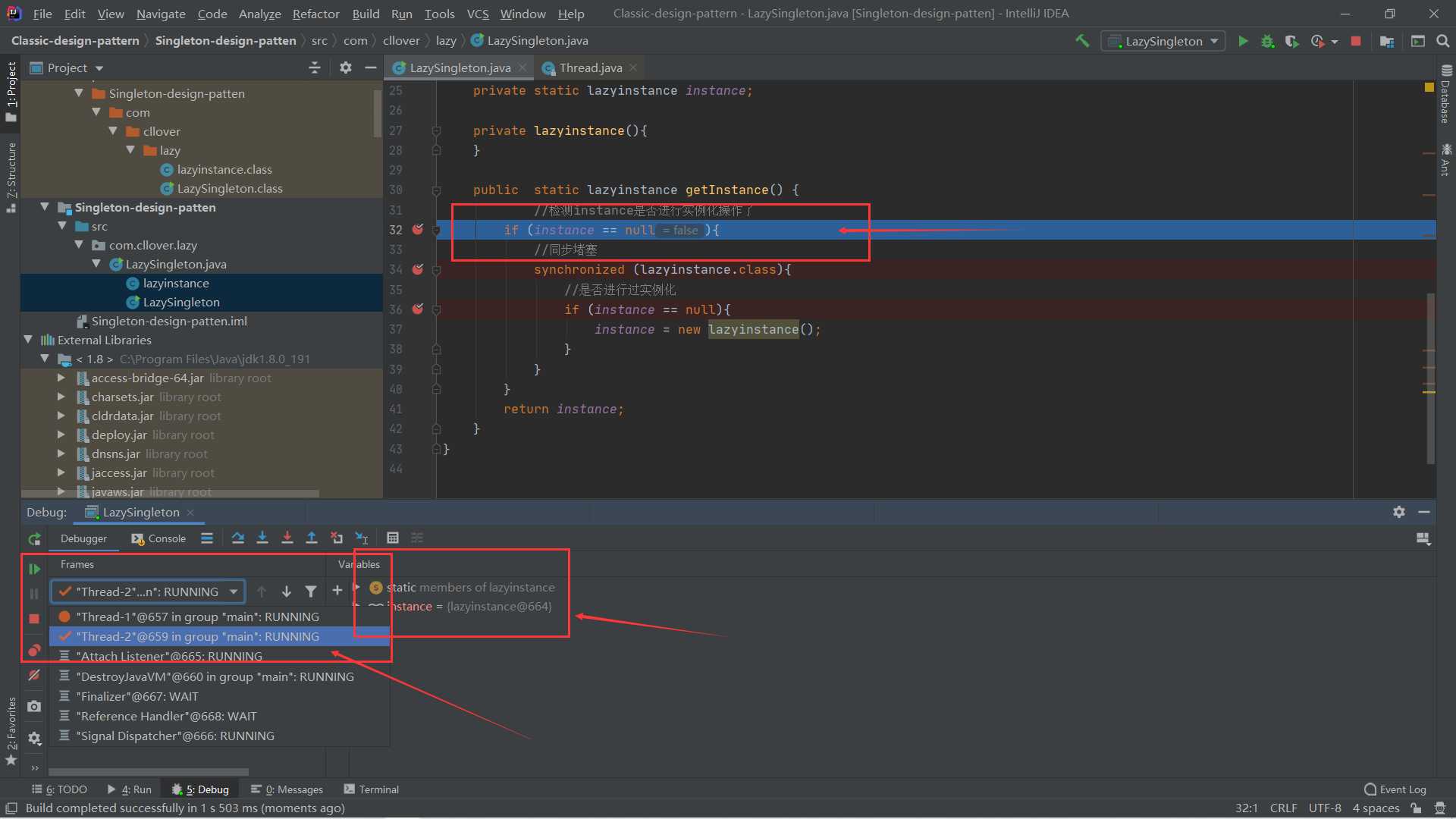Collapse all in Project panel

point(315,68)
